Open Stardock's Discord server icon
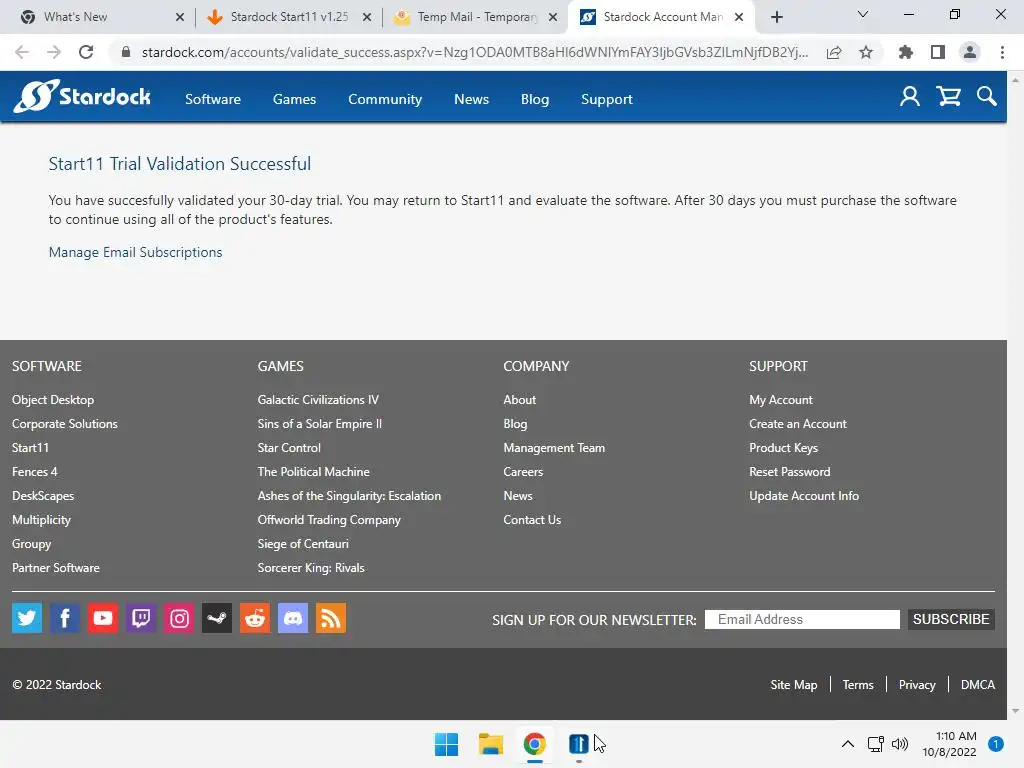This screenshot has height=768, width=1024. tap(293, 618)
